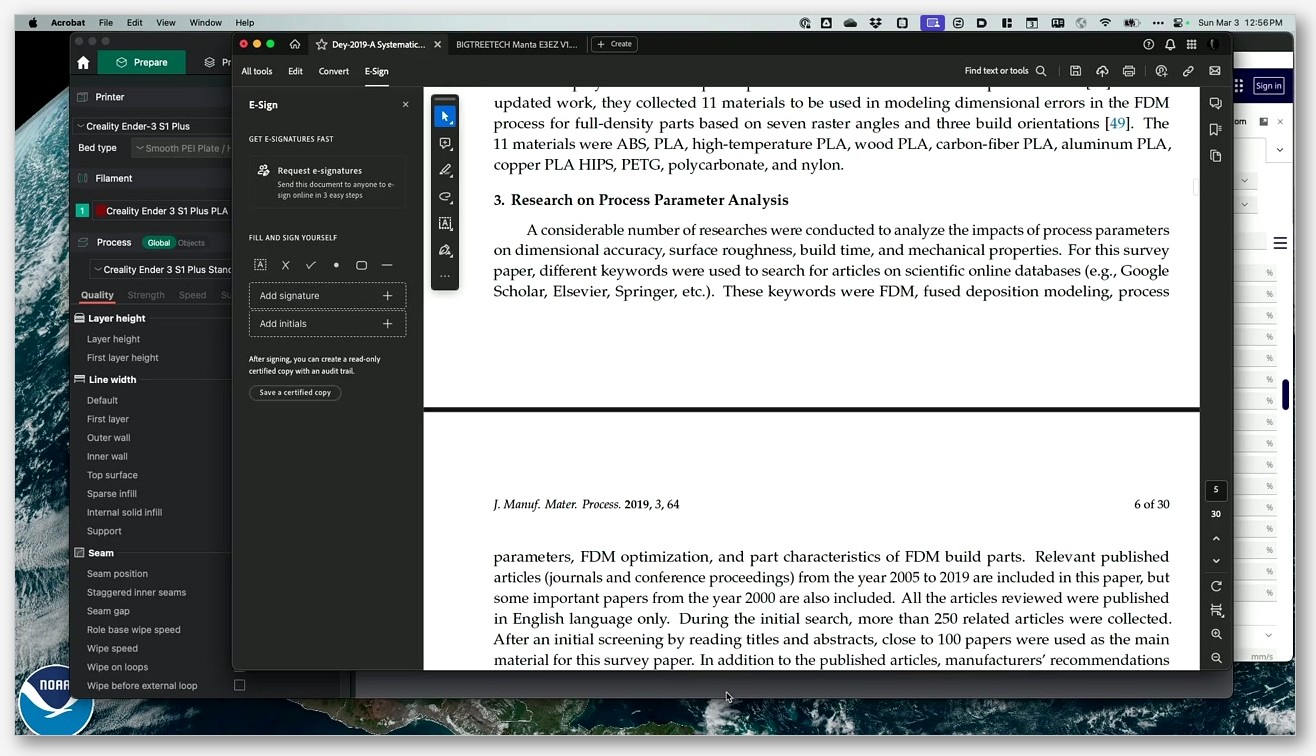Switch to the Edit tab in Acrobat

pyautogui.click(x=295, y=71)
